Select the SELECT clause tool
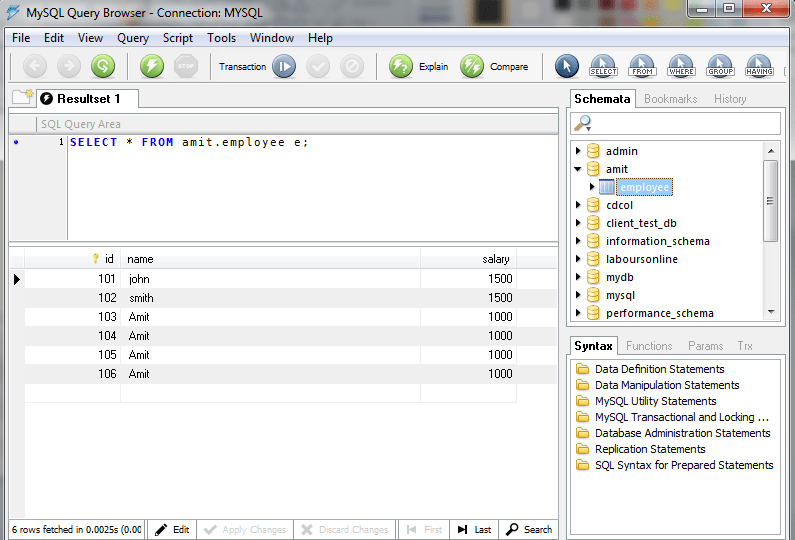795x540 pixels. [603, 66]
